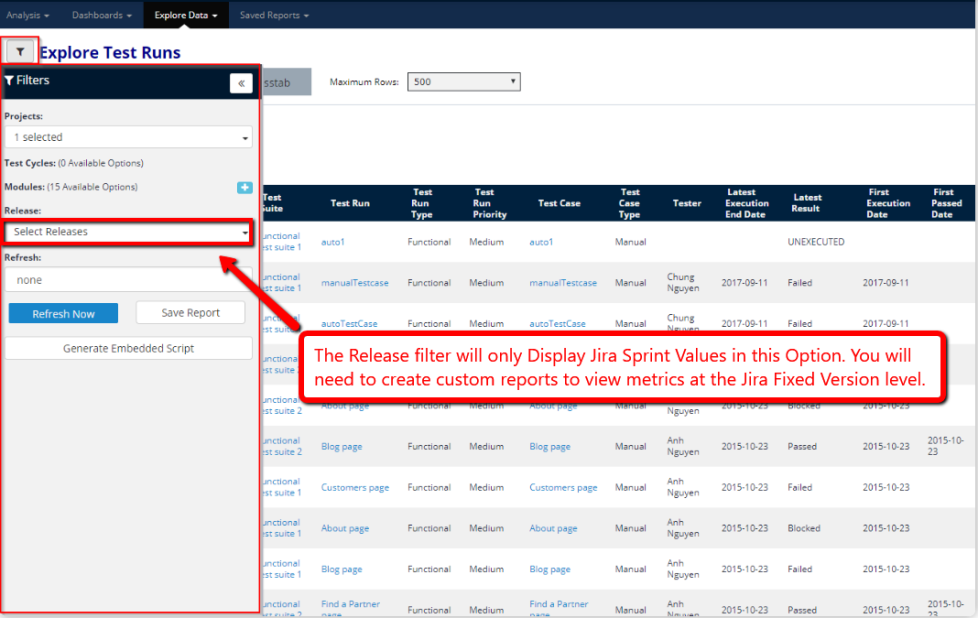Screen dimensions: 978x618
Task: Open the Analysis menu
Action: click(27, 15)
